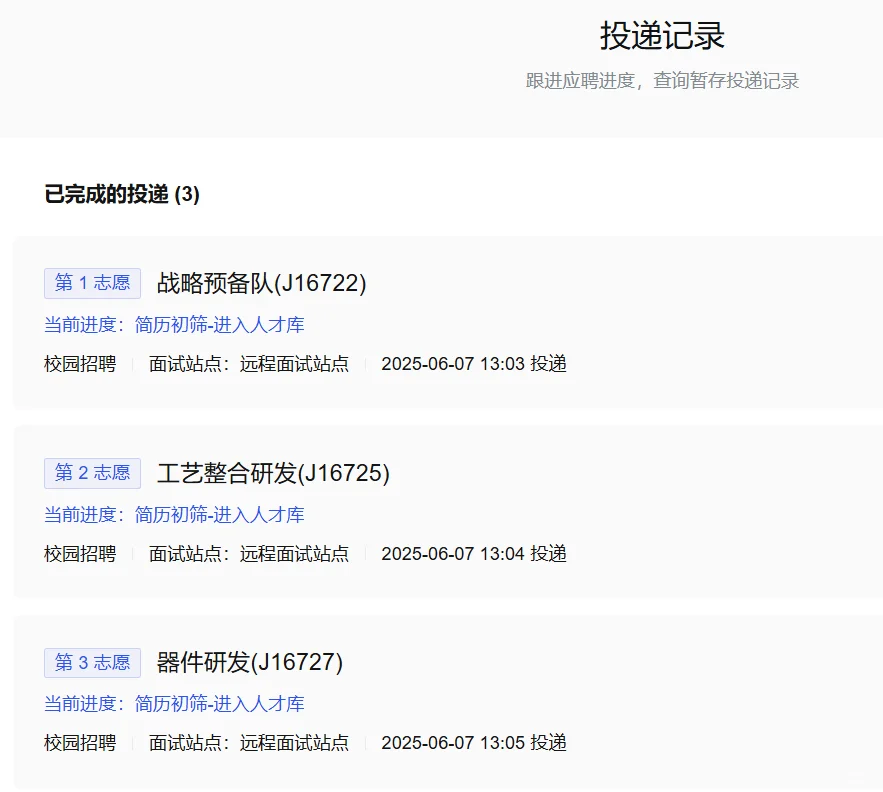Click the 已完成的投递 (3) section heading

point(122,194)
